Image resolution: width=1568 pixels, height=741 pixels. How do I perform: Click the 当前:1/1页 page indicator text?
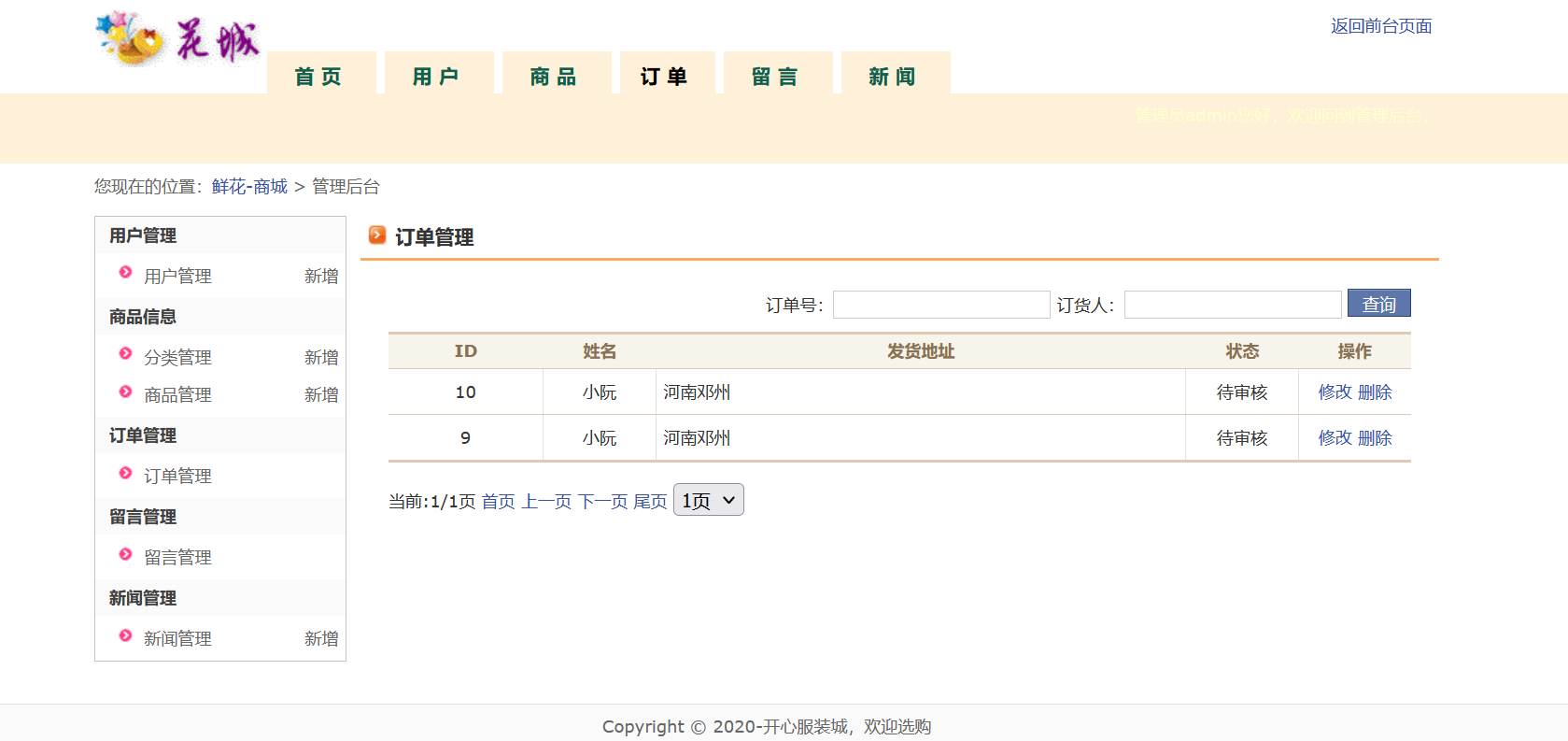[431, 502]
